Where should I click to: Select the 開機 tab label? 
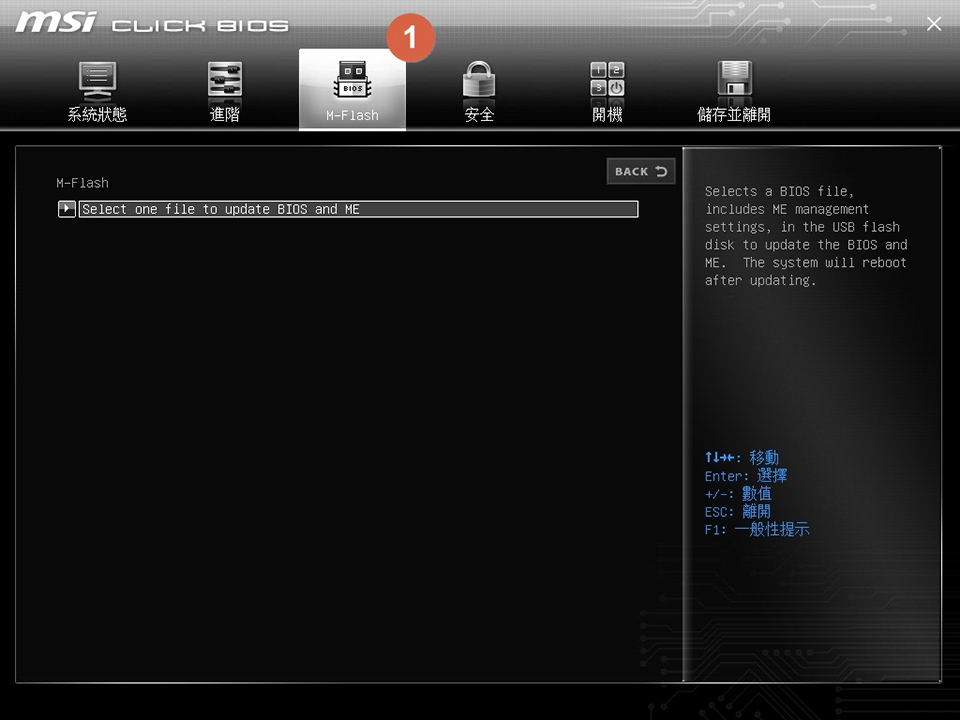[x=607, y=114]
